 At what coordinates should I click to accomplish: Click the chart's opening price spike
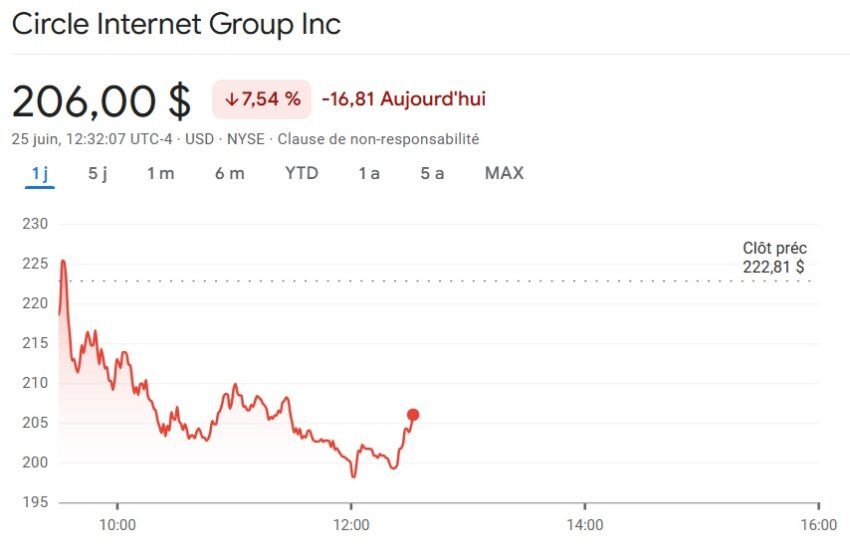[x=63, y=263]
